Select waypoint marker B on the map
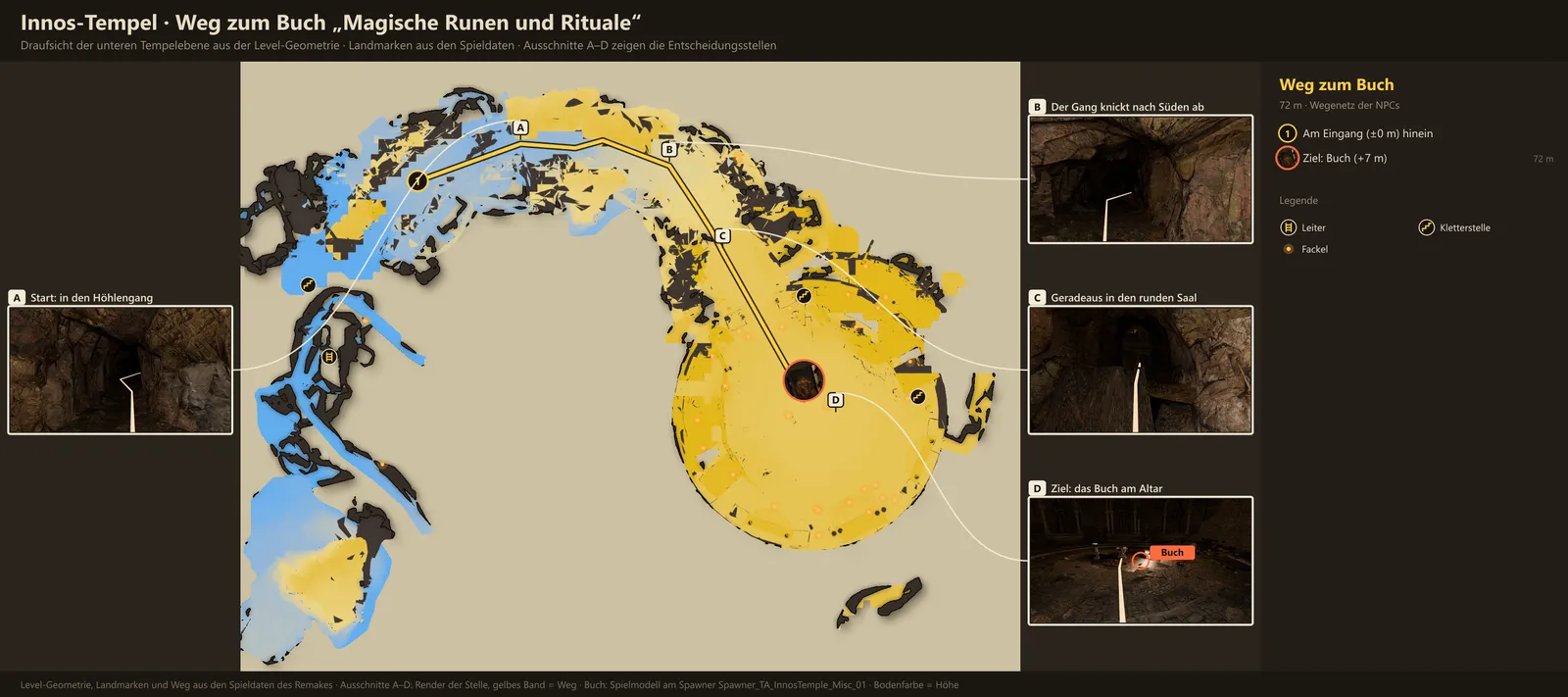 click(x=669, y=149)
